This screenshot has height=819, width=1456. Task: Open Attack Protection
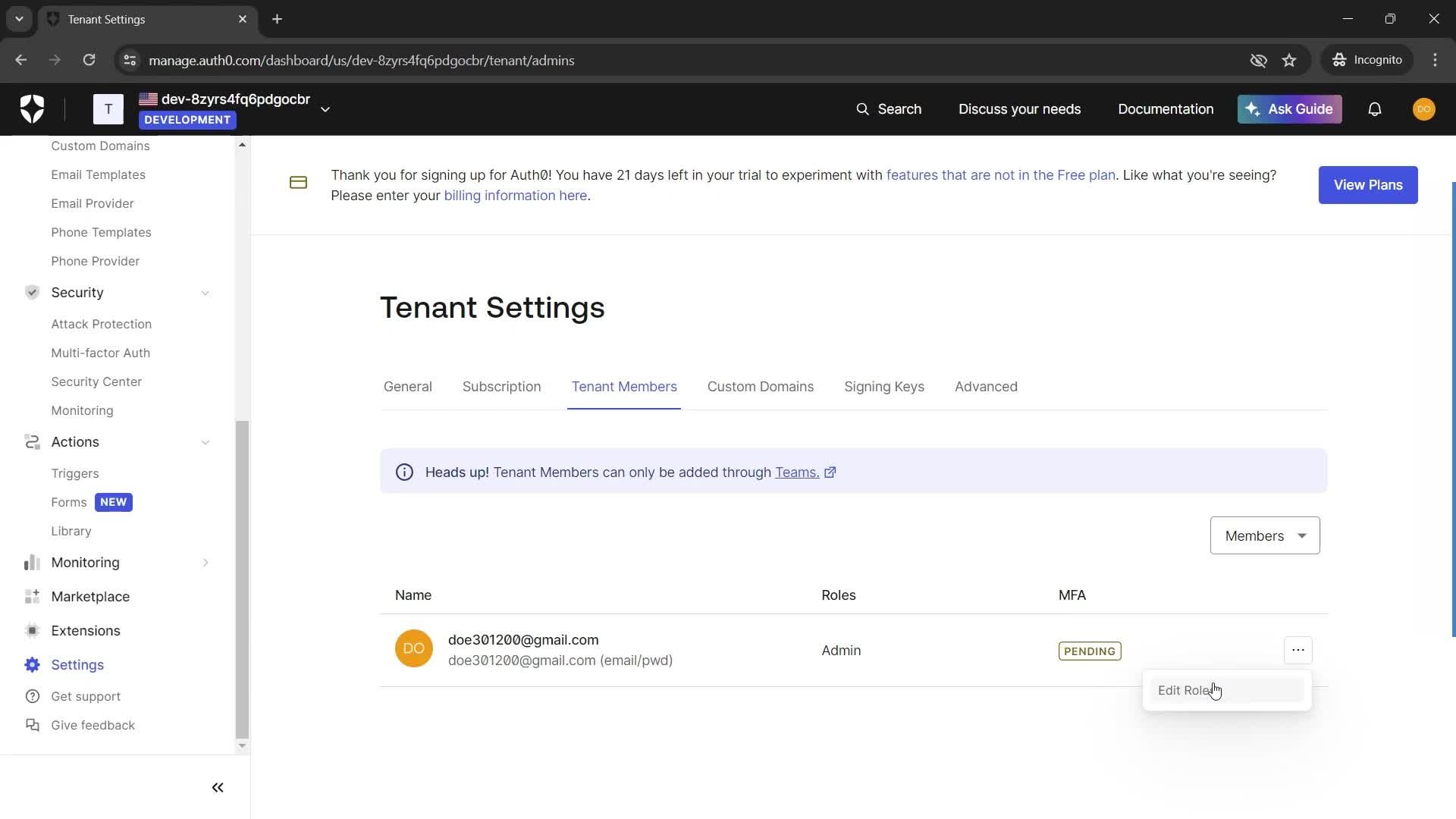101,324
